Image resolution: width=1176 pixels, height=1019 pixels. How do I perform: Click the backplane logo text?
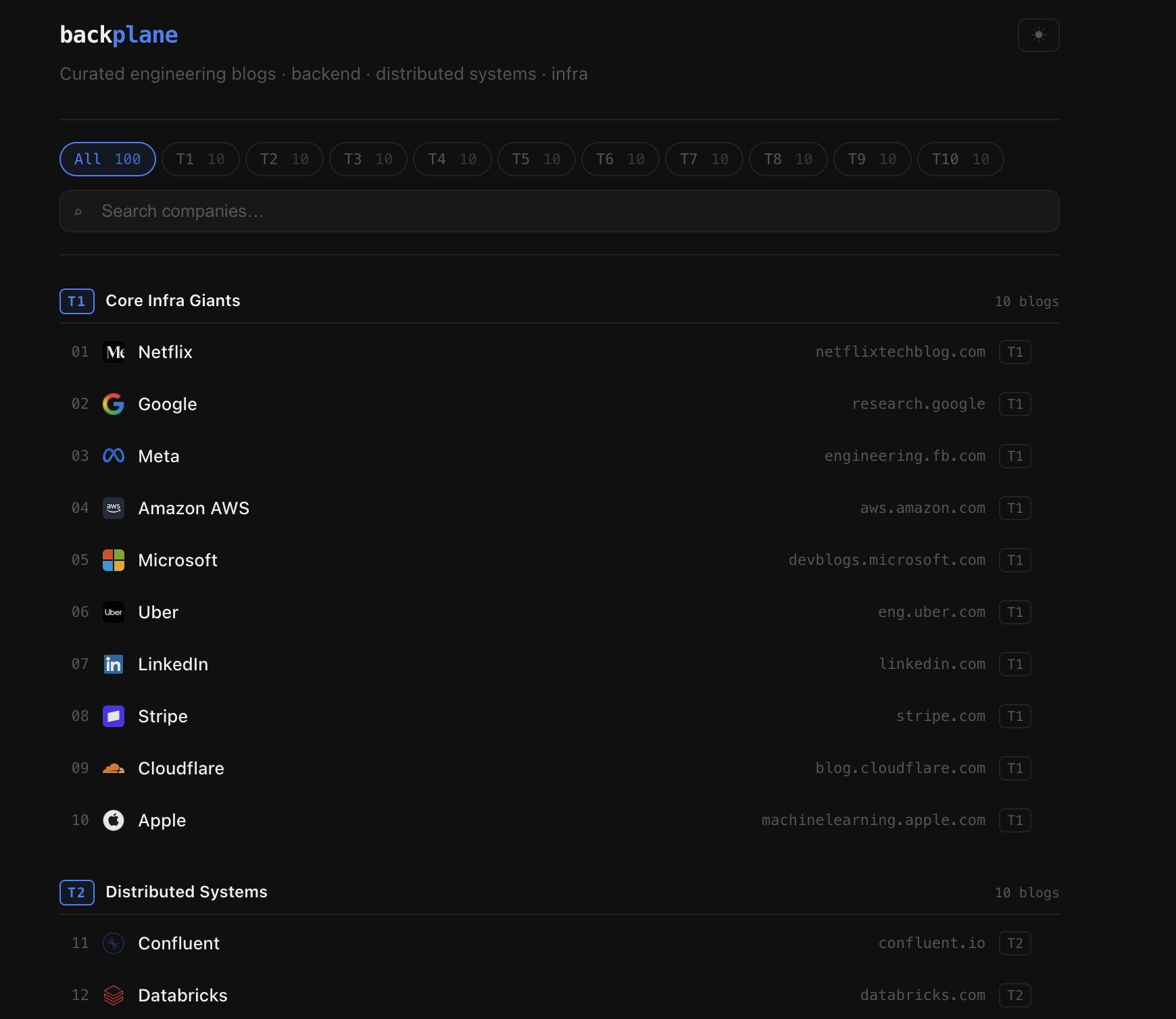pos(119,34)
